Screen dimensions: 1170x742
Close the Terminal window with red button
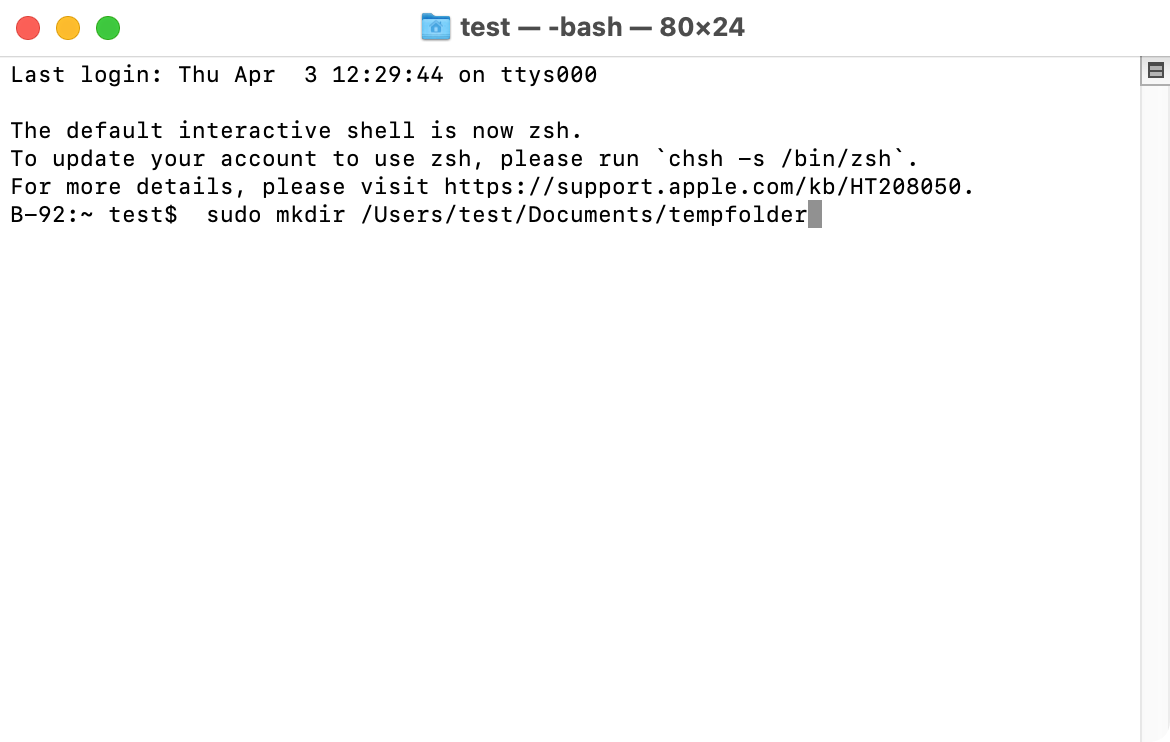tap(28, 28)
